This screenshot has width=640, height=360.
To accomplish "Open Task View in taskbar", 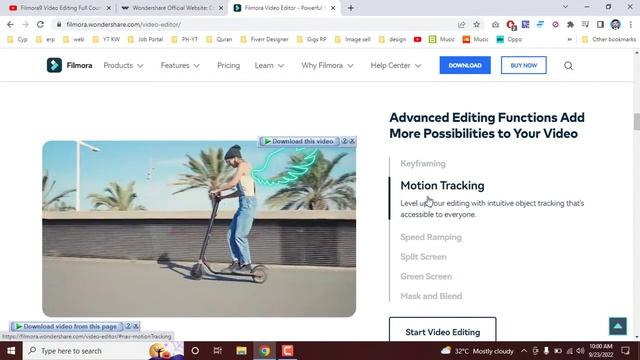I will [x=218, y=351].
